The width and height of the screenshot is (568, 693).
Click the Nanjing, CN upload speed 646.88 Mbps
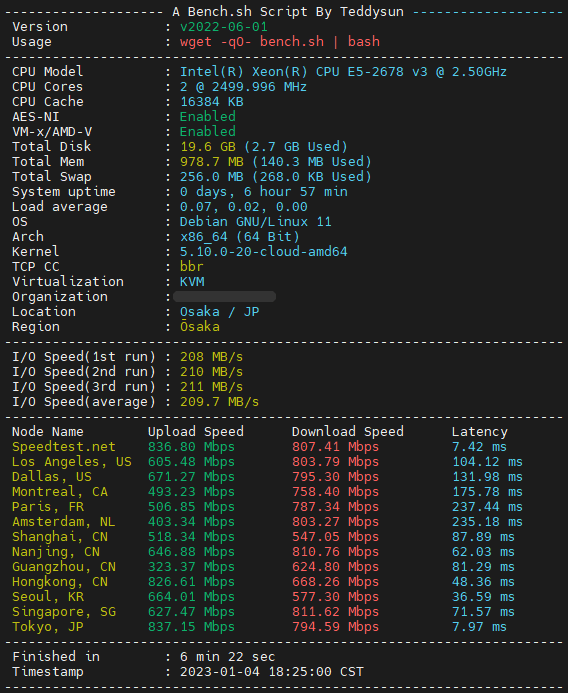click(191, 552)
